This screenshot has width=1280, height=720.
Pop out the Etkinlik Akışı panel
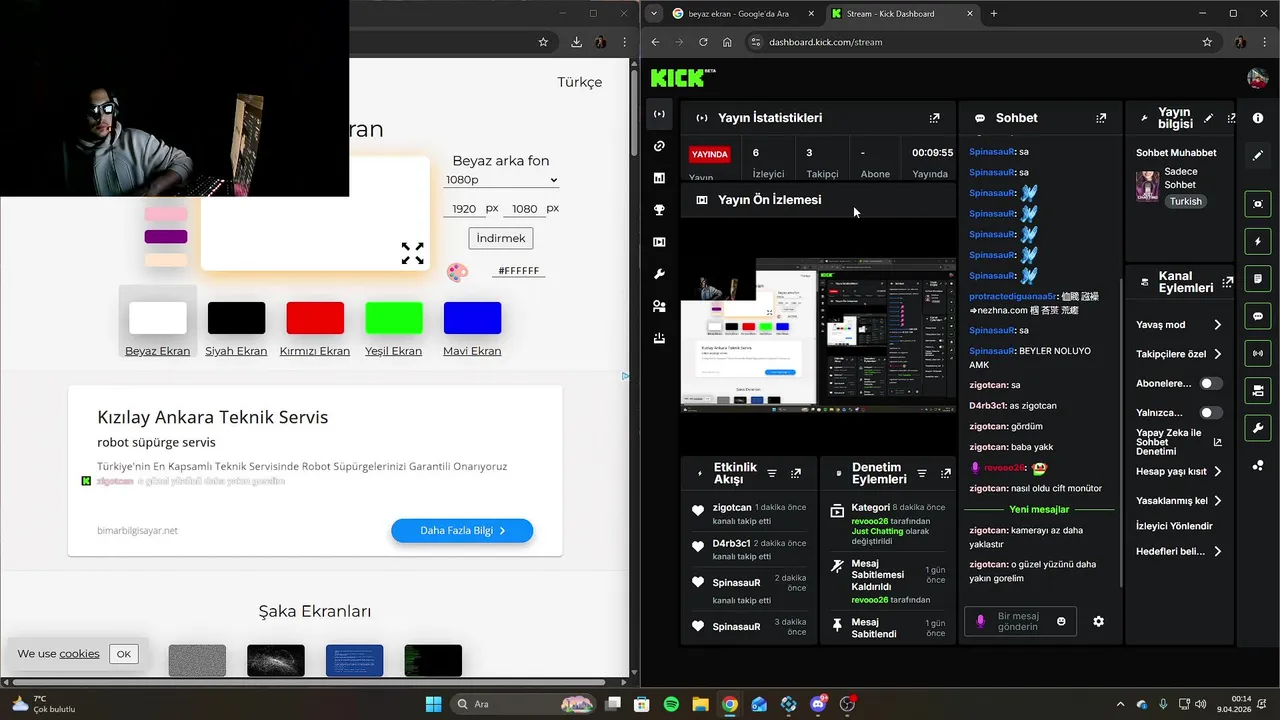point(796,473)
